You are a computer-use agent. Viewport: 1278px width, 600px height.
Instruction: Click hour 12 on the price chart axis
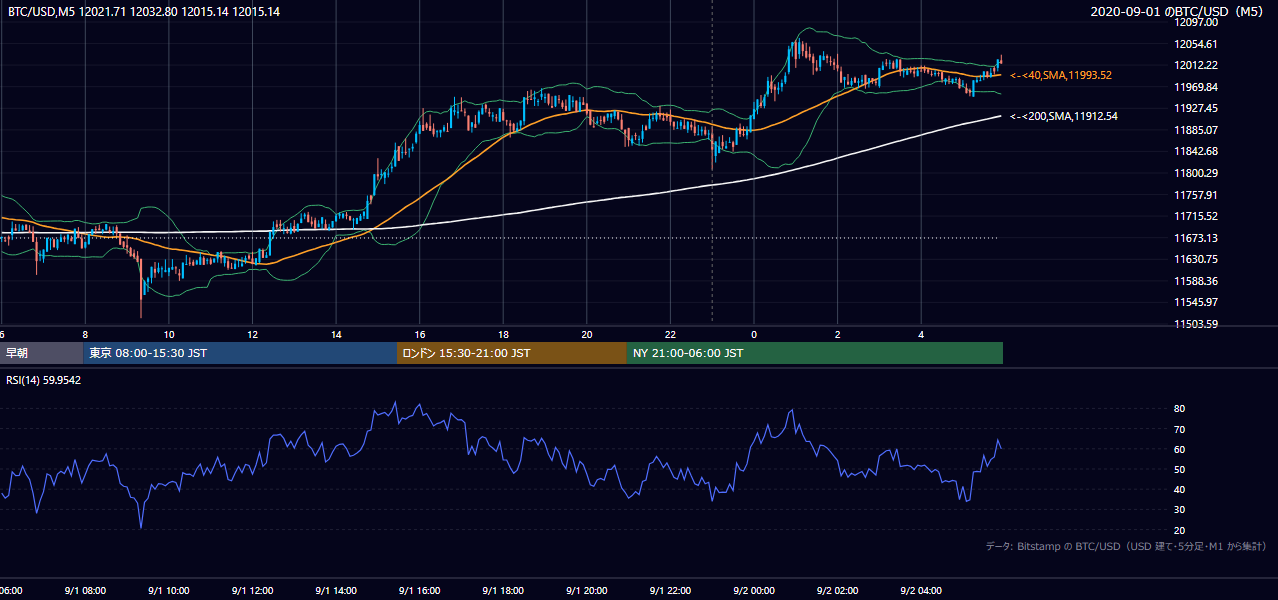253,334
